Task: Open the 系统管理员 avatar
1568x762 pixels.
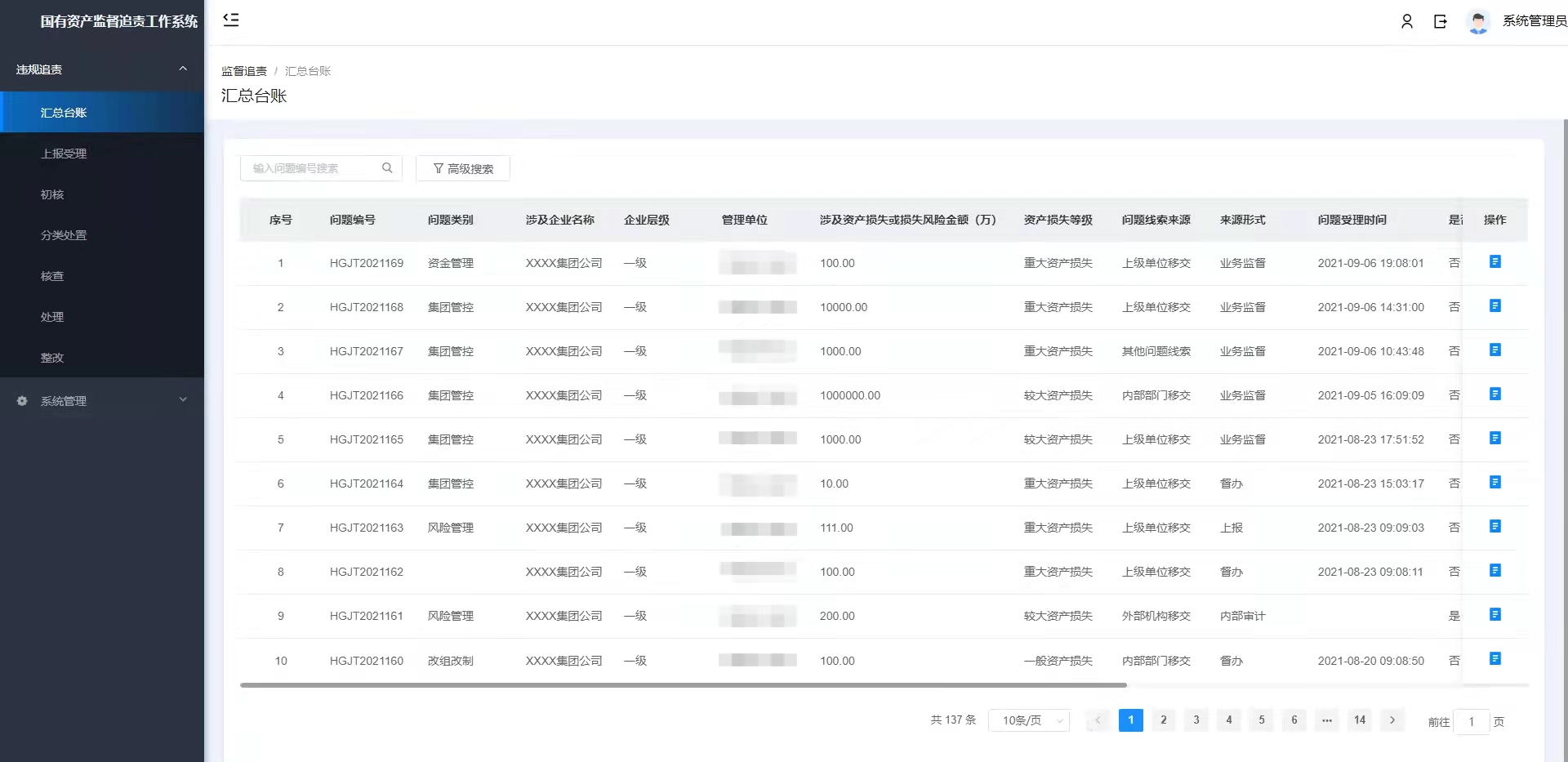Action: click(1478, 21)
